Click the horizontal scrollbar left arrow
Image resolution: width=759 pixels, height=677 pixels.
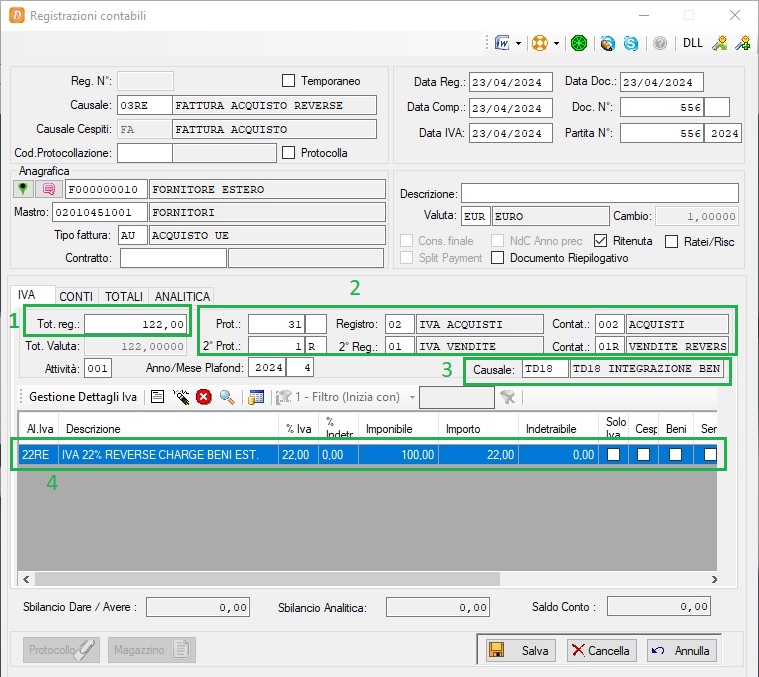coord(26,579)
